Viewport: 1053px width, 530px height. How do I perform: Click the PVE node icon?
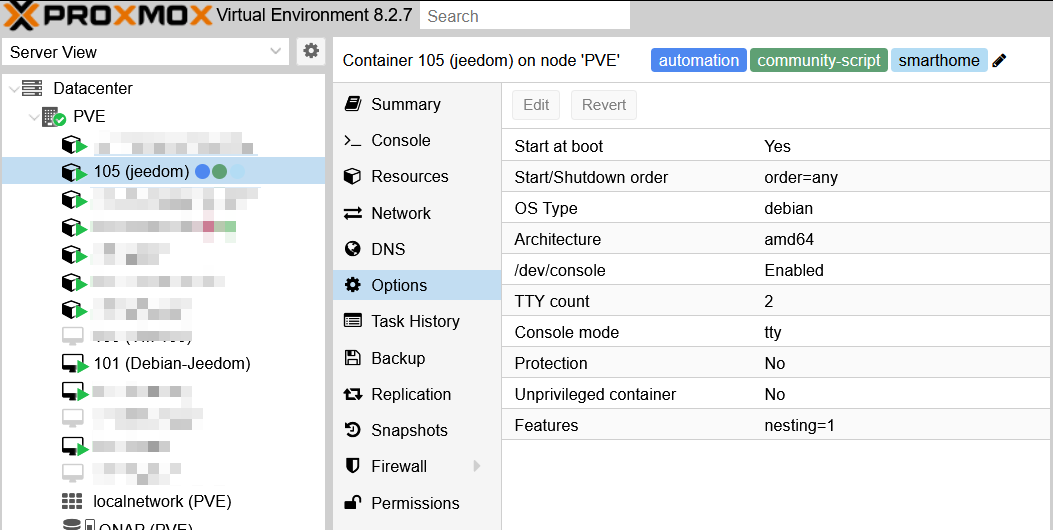pos(53,117)
